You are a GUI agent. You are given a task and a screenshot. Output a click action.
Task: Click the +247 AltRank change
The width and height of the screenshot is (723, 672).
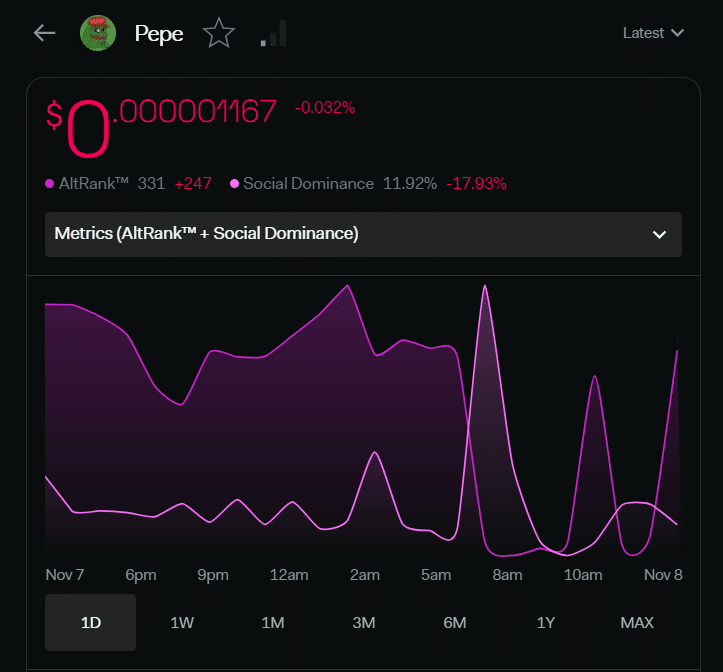pyautogui.click(x=193, y=184)
